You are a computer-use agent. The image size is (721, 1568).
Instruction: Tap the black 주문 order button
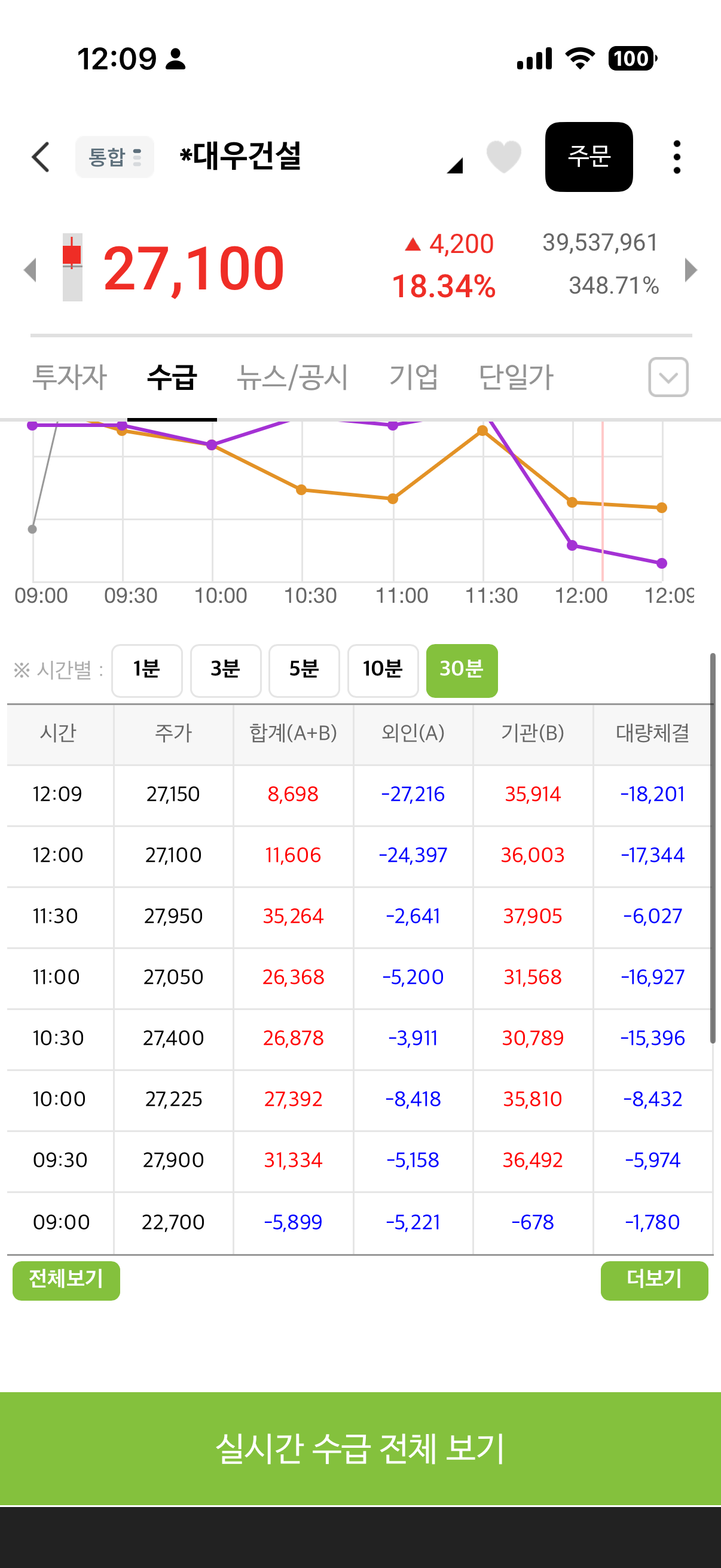pyautogui.click(x=588, y=157)
